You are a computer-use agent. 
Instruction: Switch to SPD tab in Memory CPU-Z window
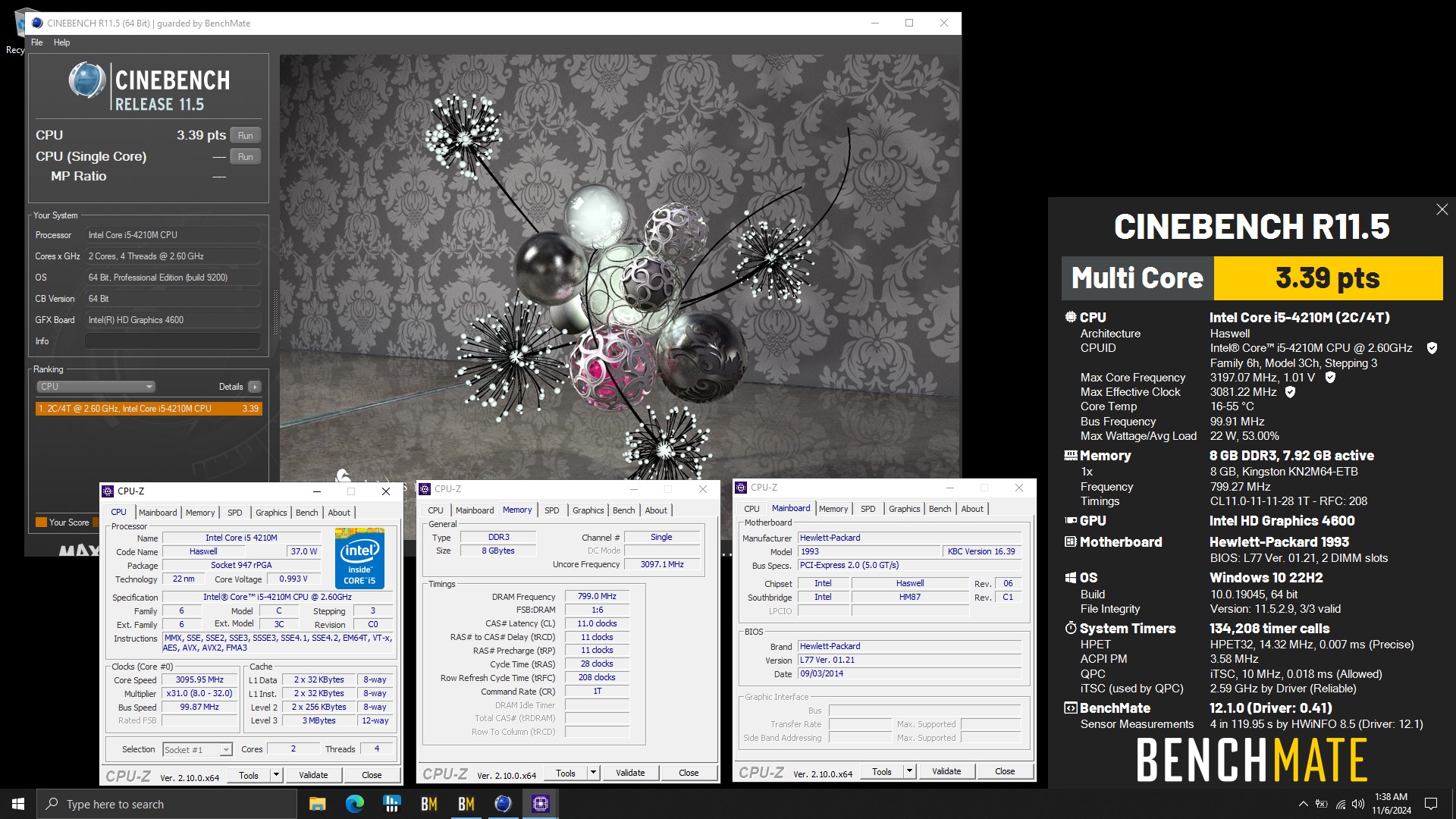click(x=552, y=510)
